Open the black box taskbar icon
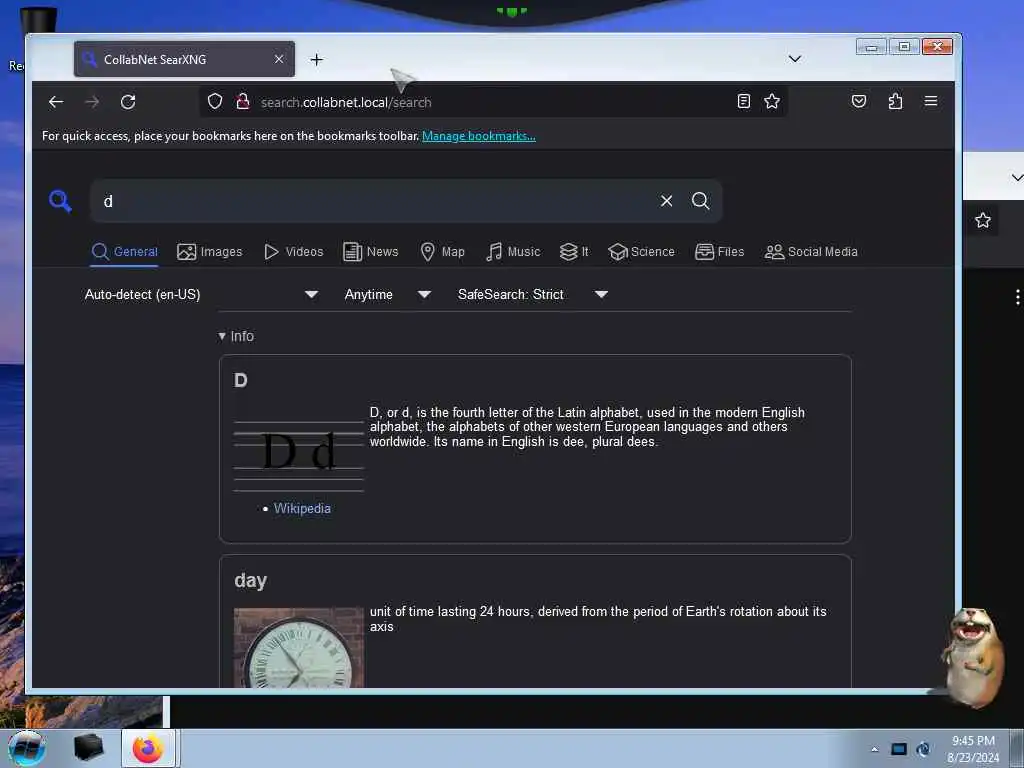 coord(88,748)
